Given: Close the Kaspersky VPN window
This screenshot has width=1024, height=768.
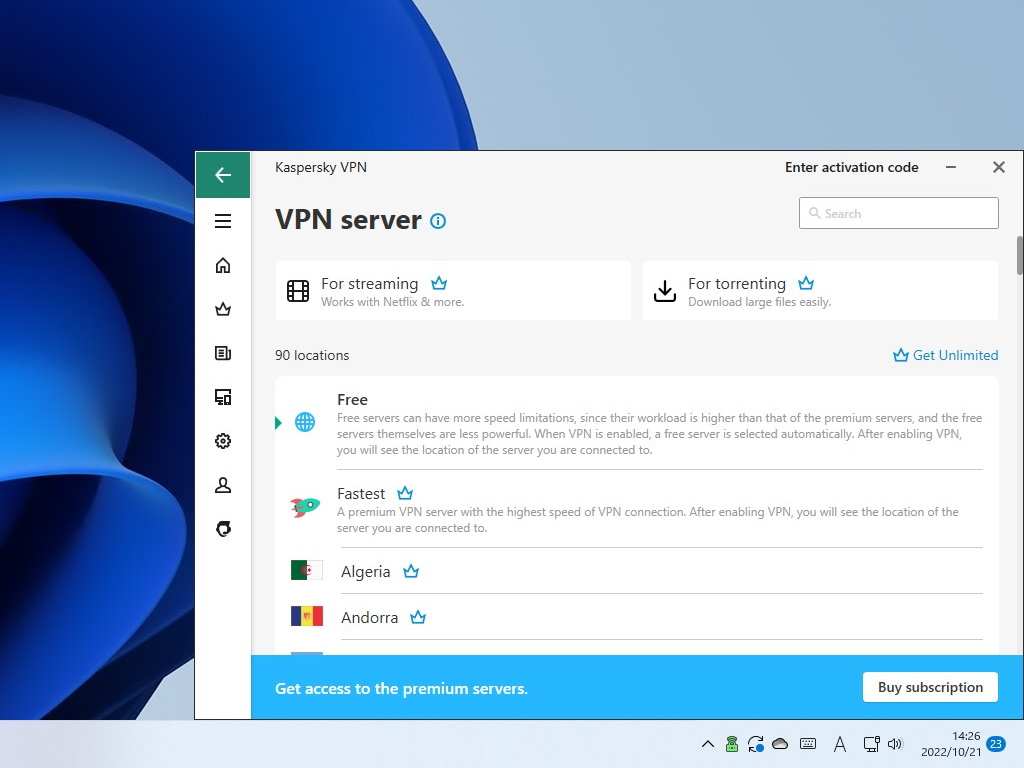Looking at the screenshot, I should (999, 167).
